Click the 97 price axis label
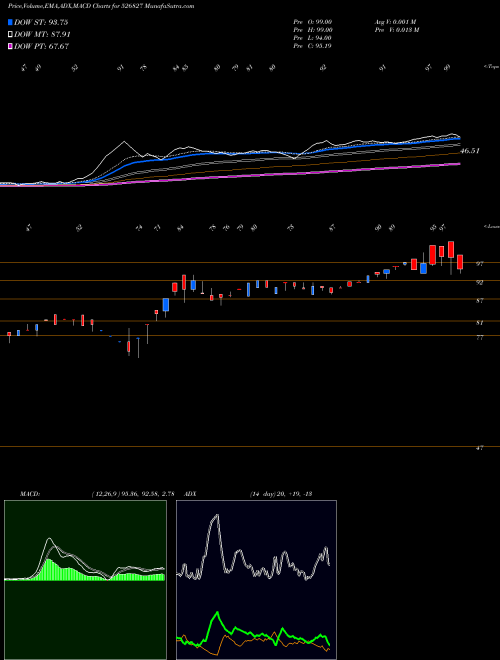Screen dimensions: 500x660 [x=479, y=264]
